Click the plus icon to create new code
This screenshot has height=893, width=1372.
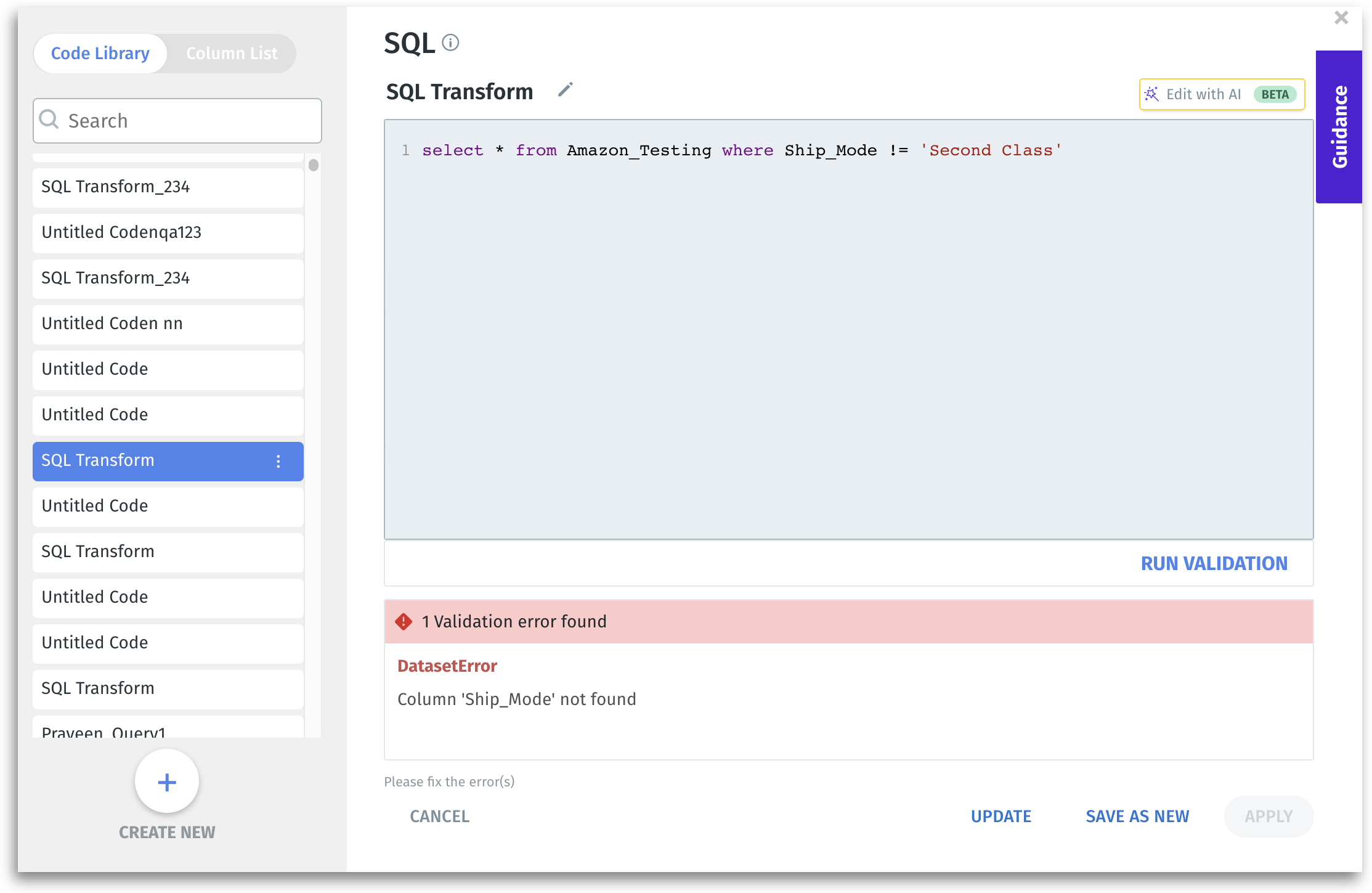(167, 782)
